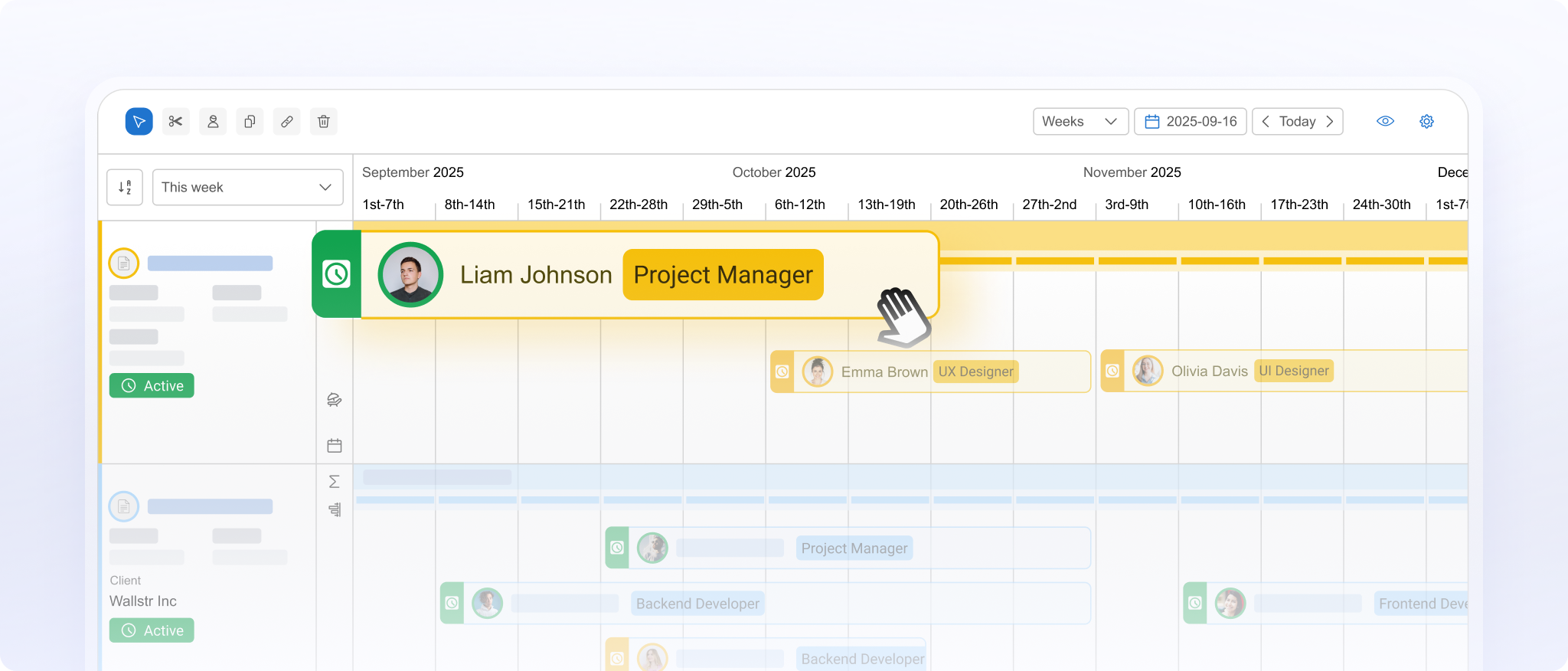
Task: Select Emma Brown UX Designer allocation
Action: click(929, 372)
